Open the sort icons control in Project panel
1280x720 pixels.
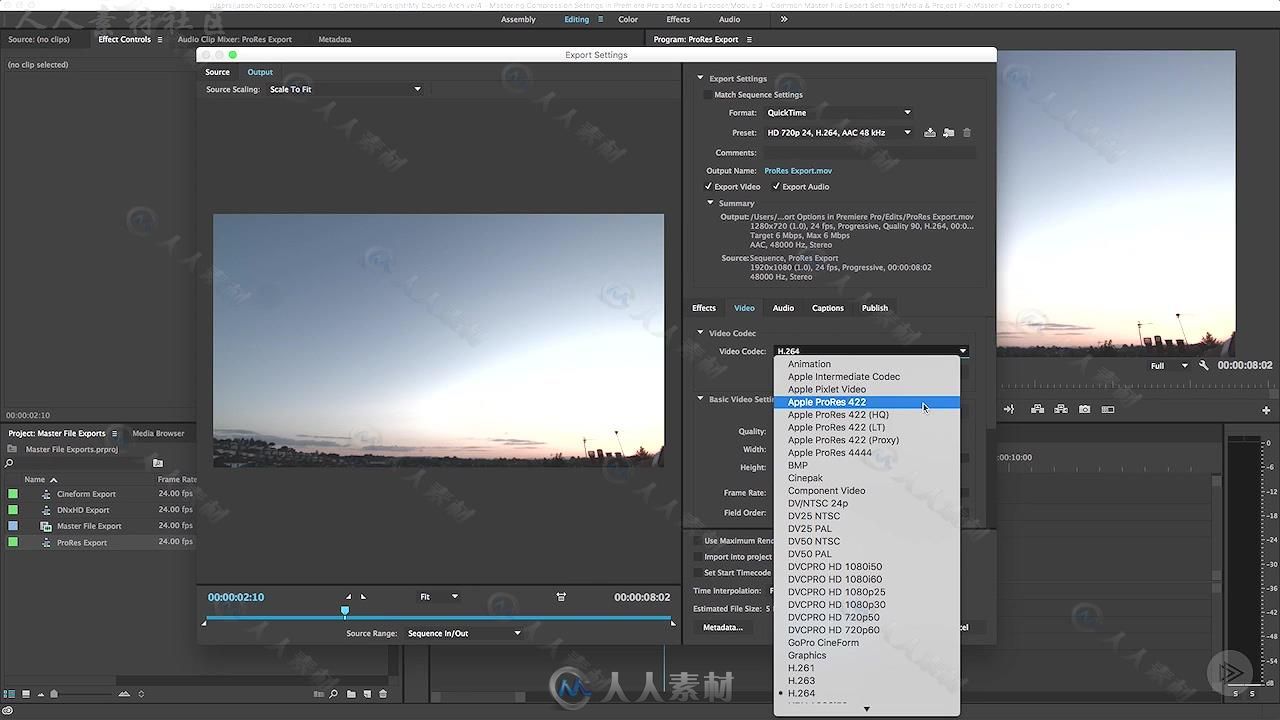(x=141, y=694)
